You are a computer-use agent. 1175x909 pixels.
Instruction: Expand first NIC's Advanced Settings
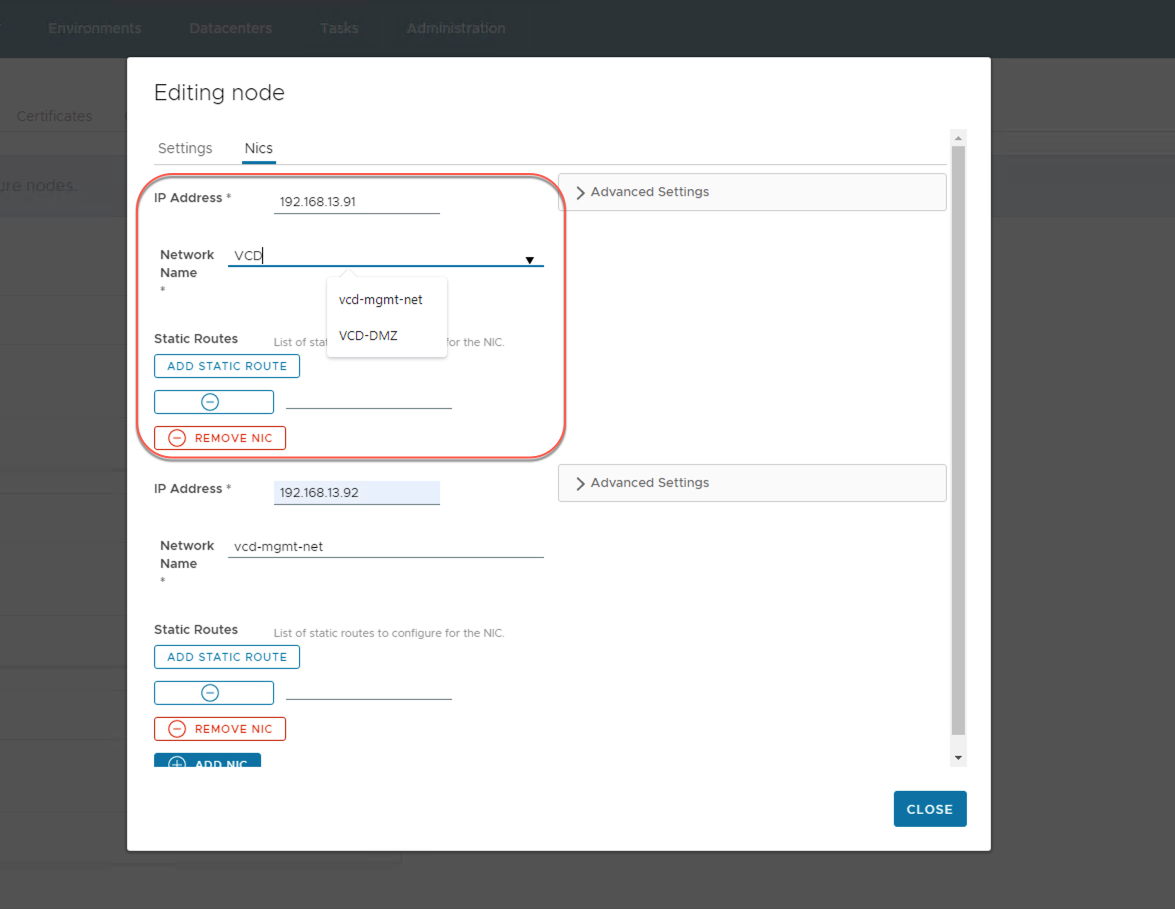(581, 192)
